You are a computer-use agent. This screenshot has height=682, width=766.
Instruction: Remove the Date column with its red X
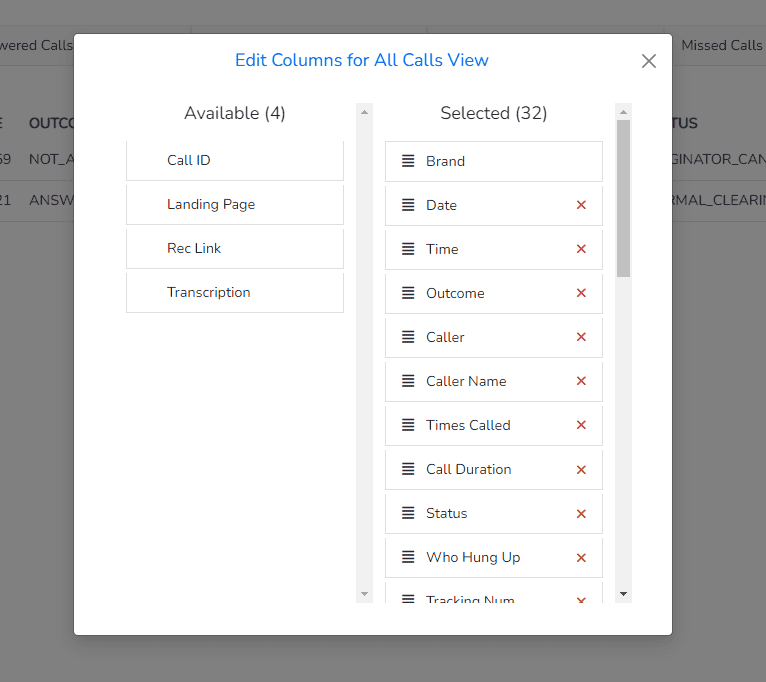point(581,205)
